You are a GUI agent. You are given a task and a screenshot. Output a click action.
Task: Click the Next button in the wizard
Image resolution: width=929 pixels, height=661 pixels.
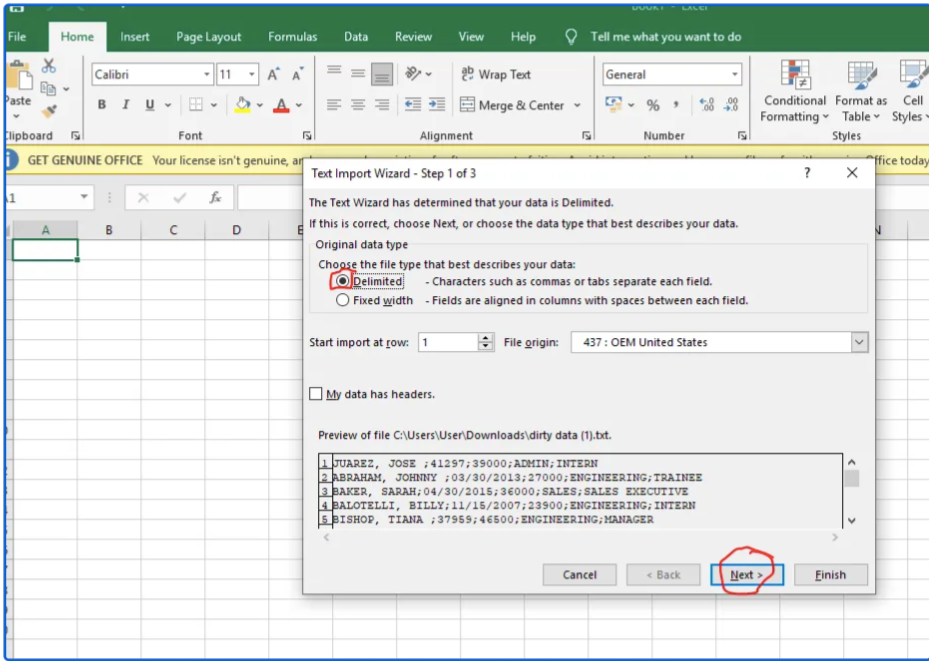pos(745,574)
